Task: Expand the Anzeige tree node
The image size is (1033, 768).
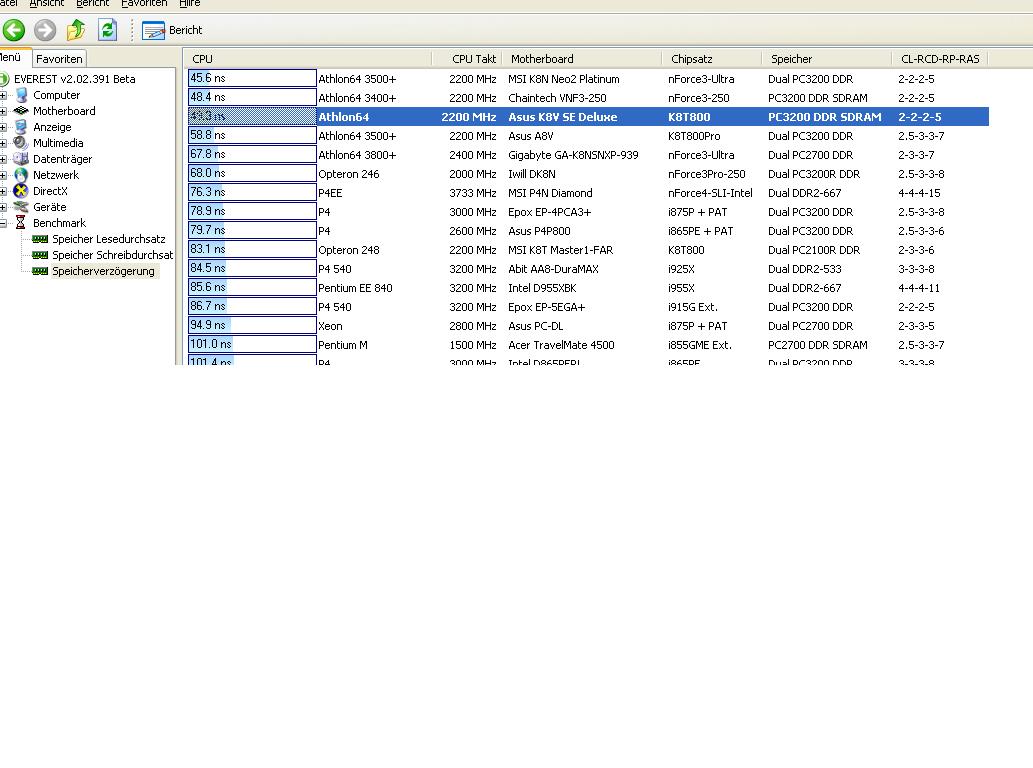Action: point(3,126)
